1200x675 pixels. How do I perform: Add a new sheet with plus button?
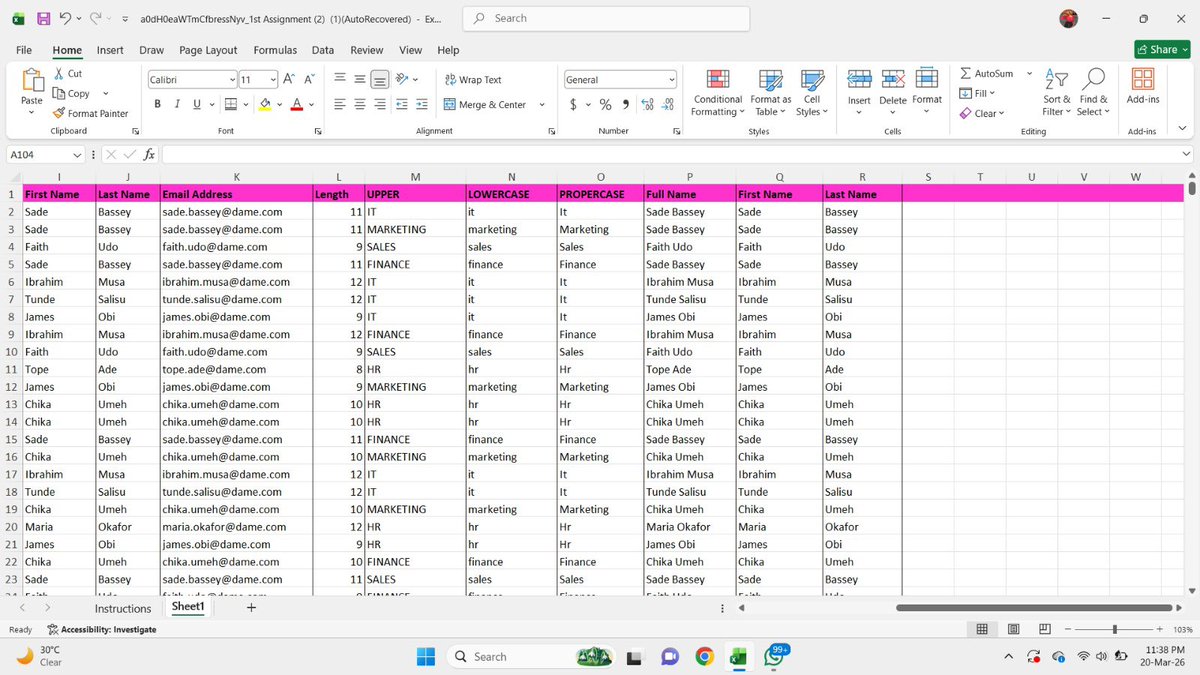pyautogui.click(x=251, y=607)
